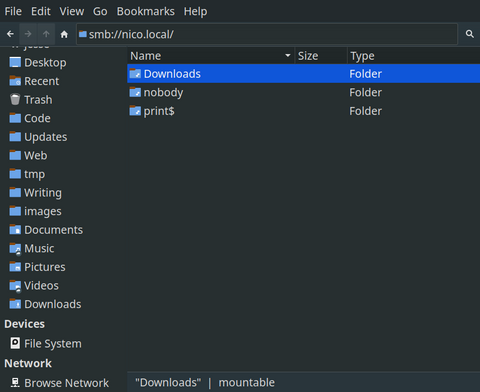Click the Browse Network icon
This screenshot has width=480, height=392.
(15, 383)
